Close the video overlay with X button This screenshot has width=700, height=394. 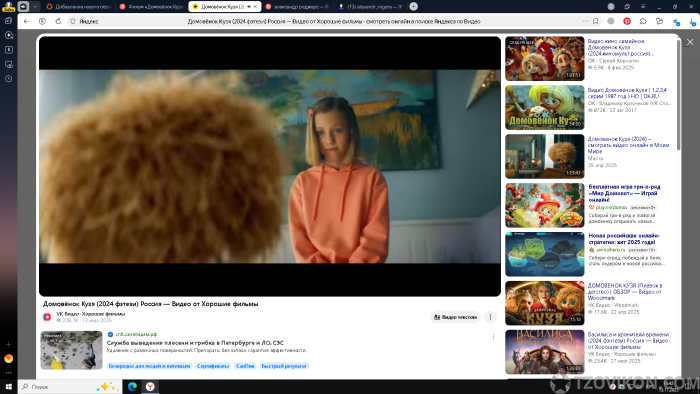pyautogui.click(x=690, y=42)
